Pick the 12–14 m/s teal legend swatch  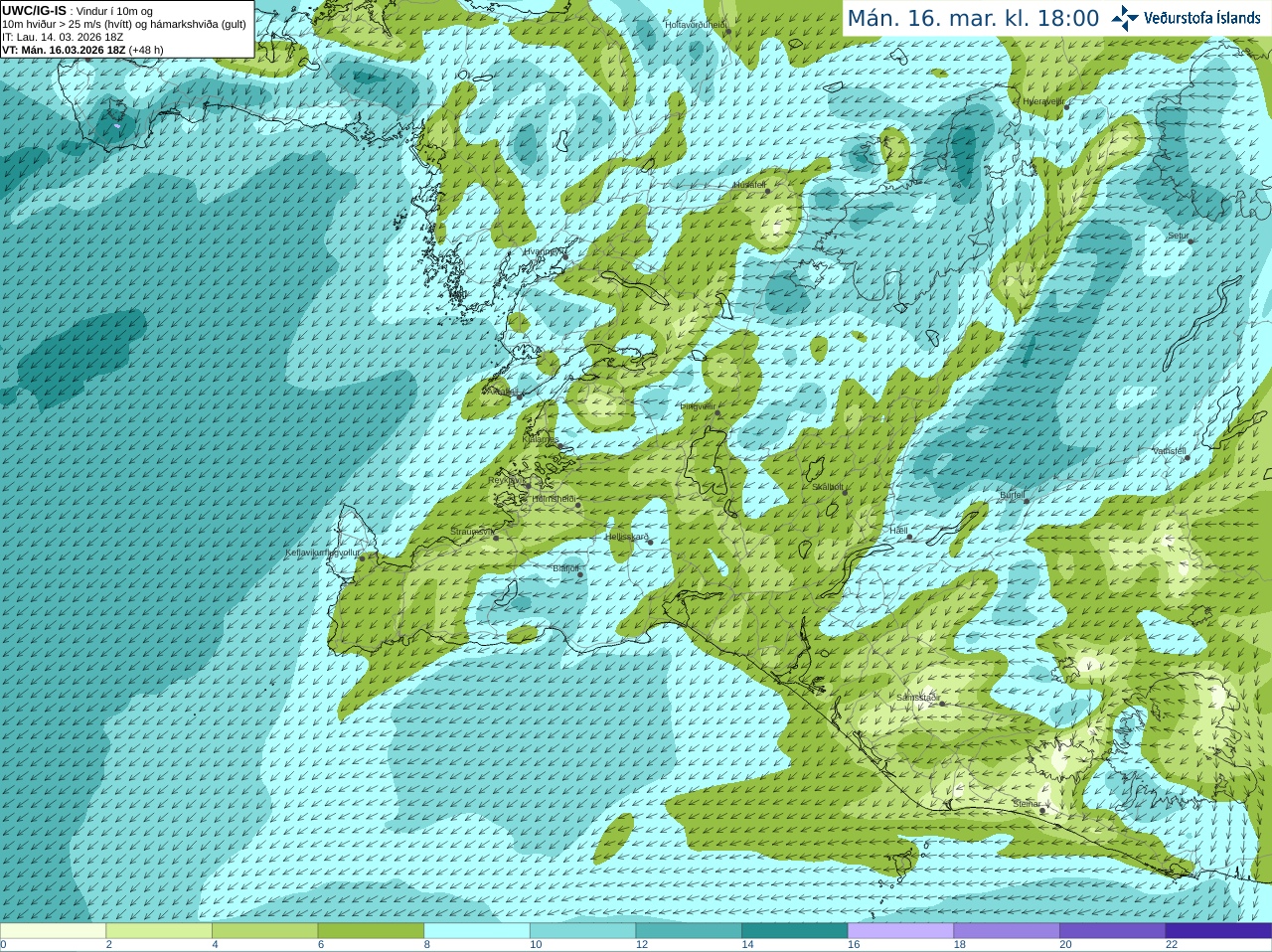tap(689, 931)
